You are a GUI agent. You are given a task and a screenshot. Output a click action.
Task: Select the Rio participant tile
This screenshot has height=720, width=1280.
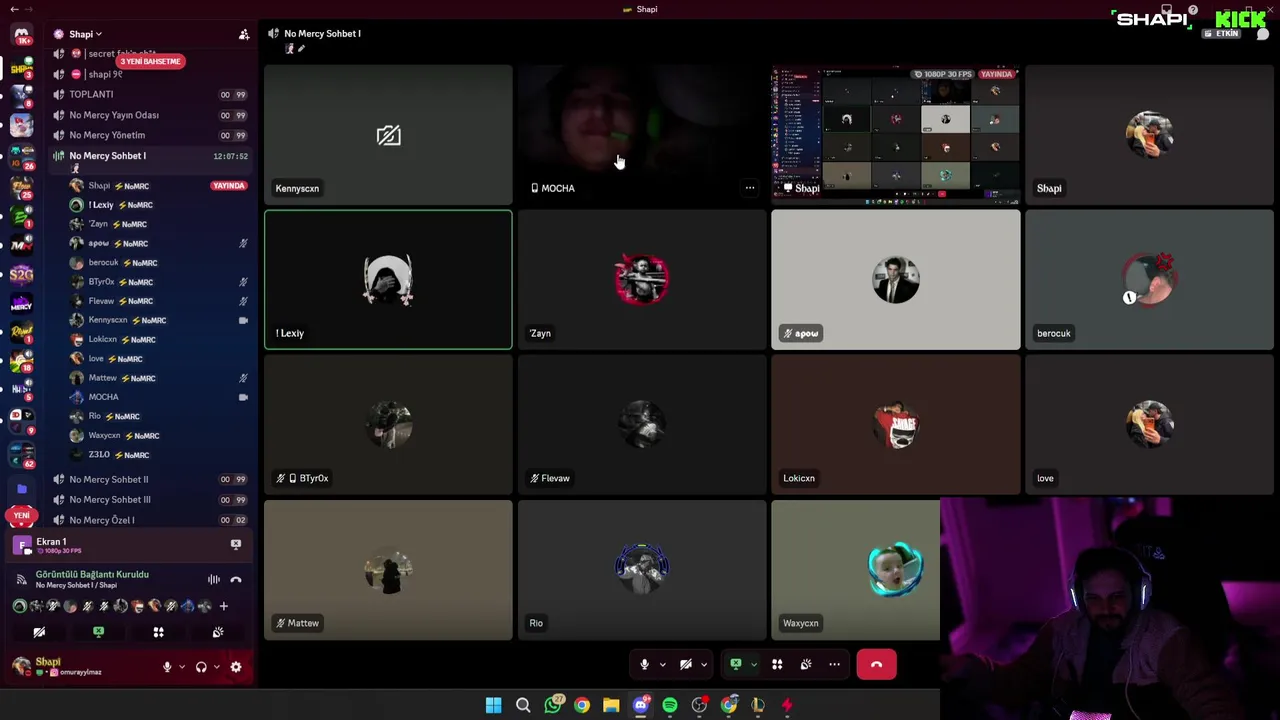pyautogui.click(x=642, y=570)
